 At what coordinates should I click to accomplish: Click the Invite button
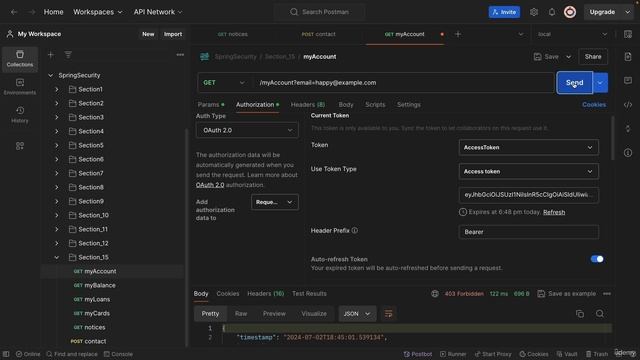(x=504, y=12)
